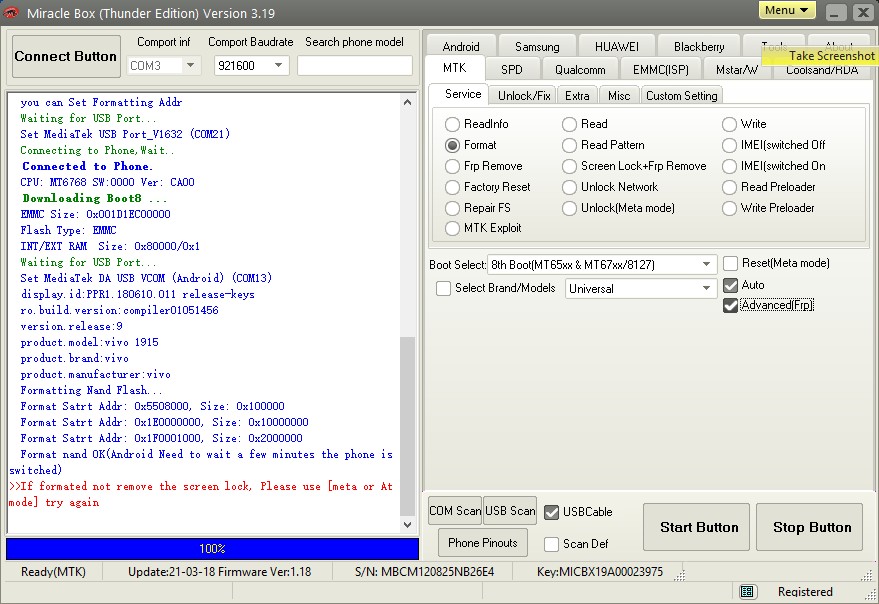This screenshot has width=879, height=604.
Task: Click the 'S/N: MBCM120825NB26E4' status entry
Action: 424,571
